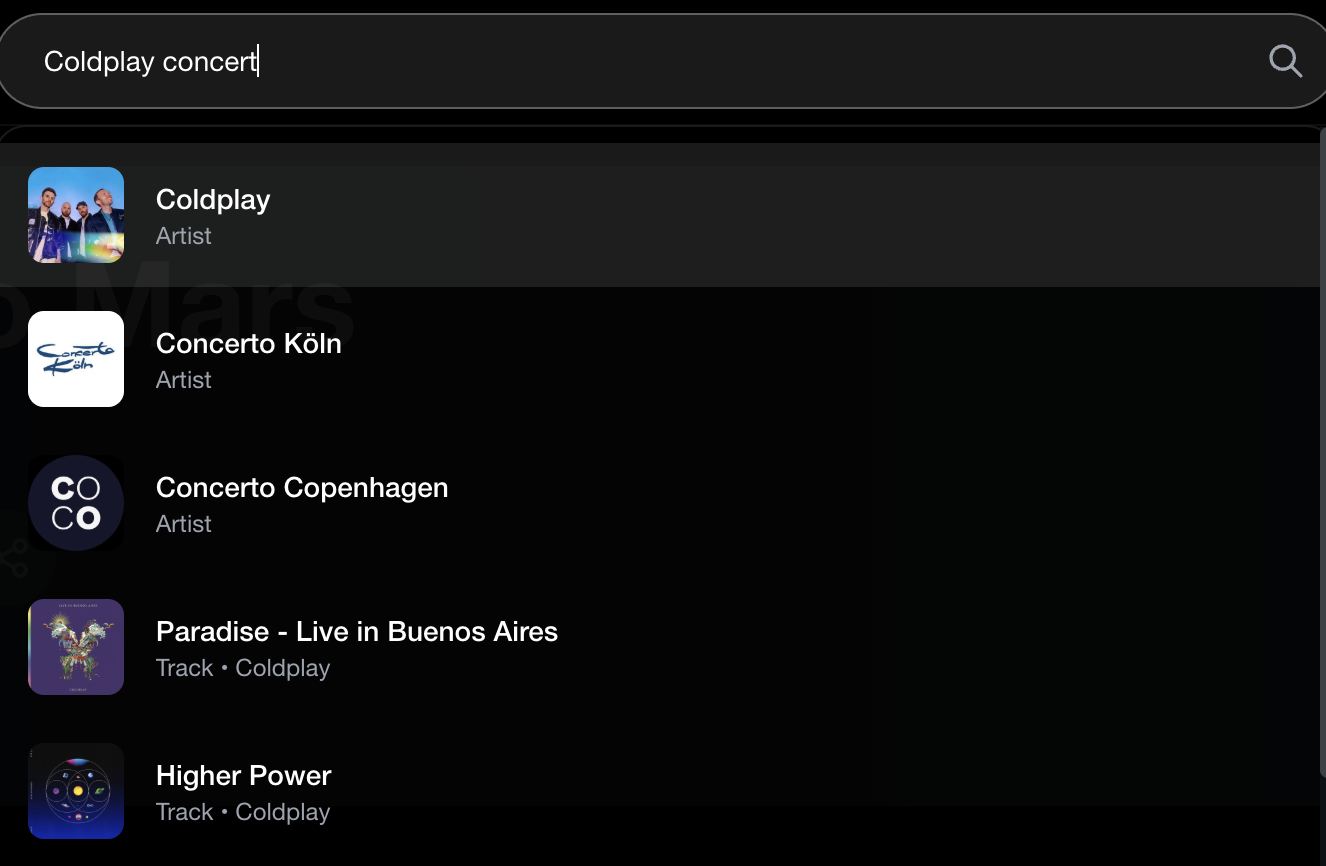
Task: Click the Concerto Köln logo artwork
Action: pos(76,359)
